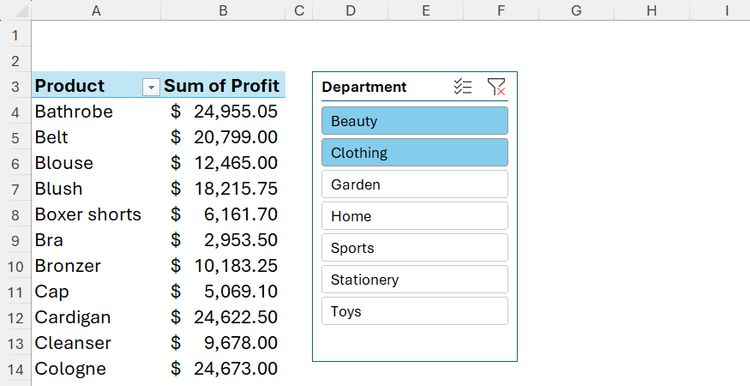Viewport: 750px width, 386px height.
Task: Select the Cleanser cell
Action: 96,343
